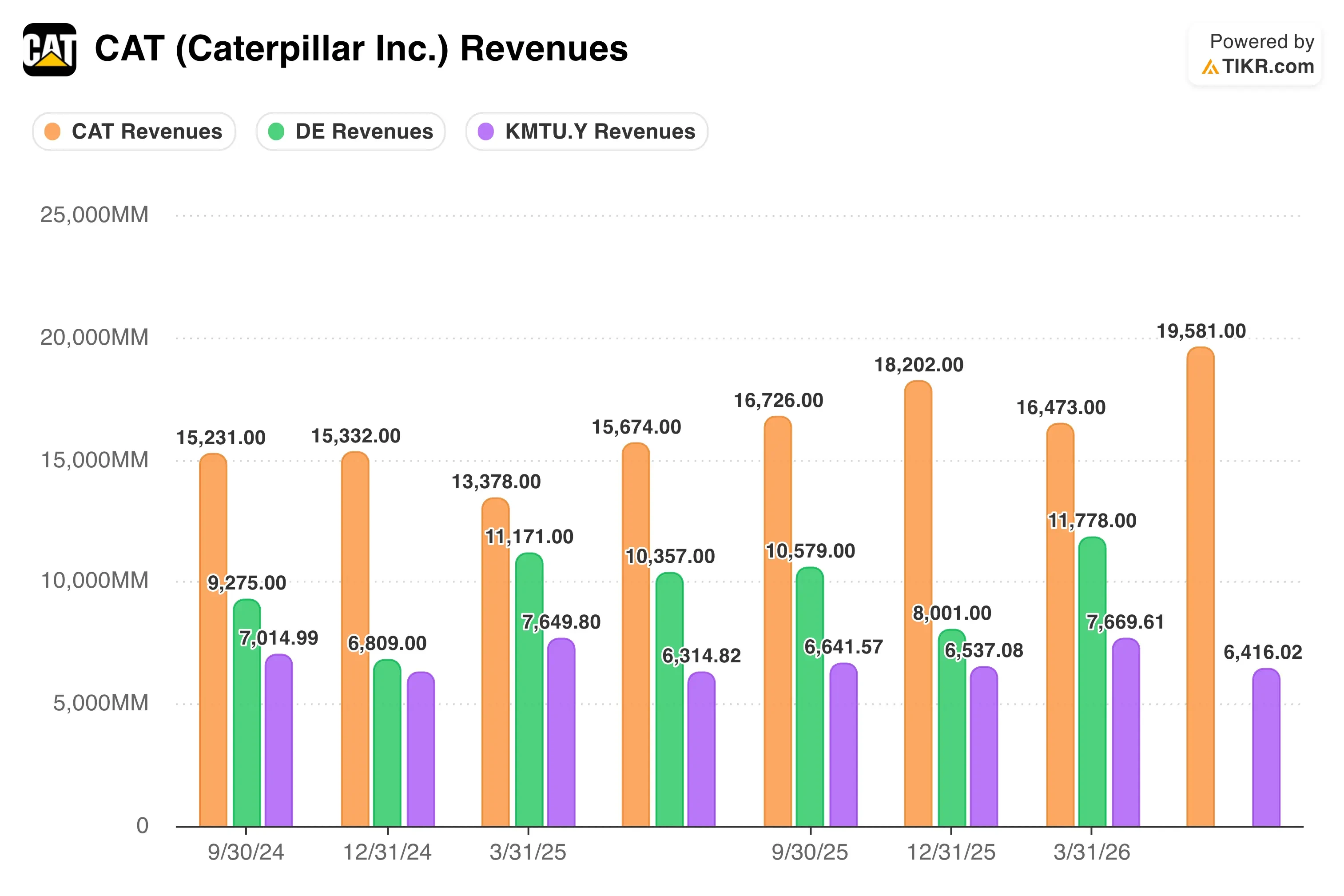Select the green DE bar at 3/31/26
This screenshot has width=1344, height=896.
[1092, 682]
